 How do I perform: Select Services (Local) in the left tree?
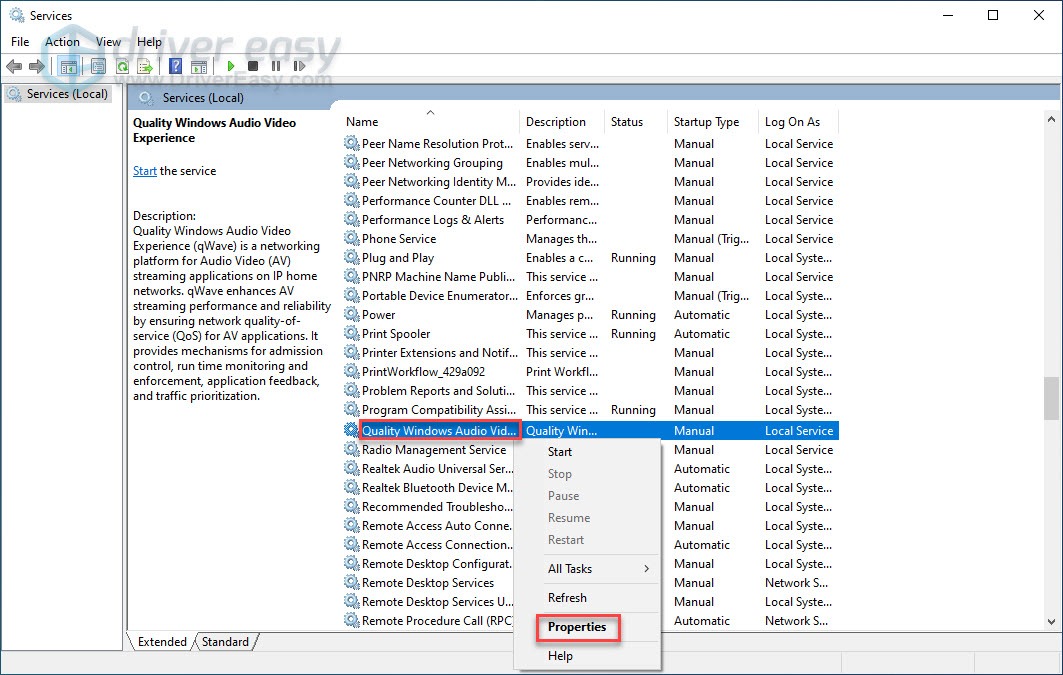[67, 94]
